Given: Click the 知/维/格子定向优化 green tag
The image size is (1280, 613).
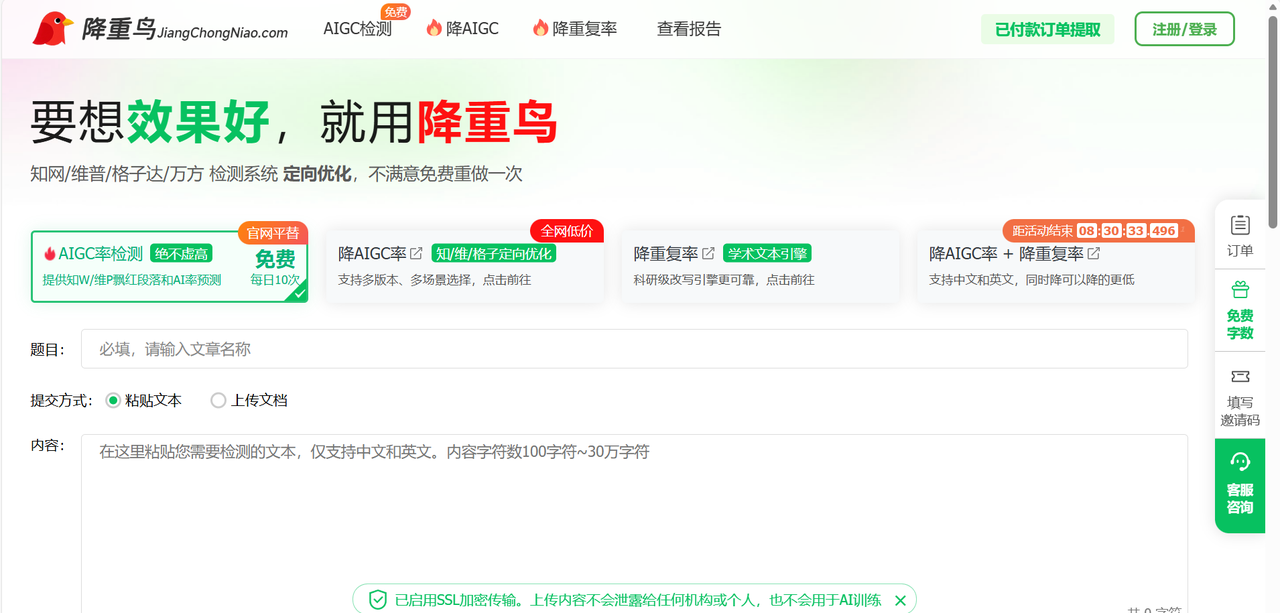Looking at the screenshot, I should pos(494,254).
